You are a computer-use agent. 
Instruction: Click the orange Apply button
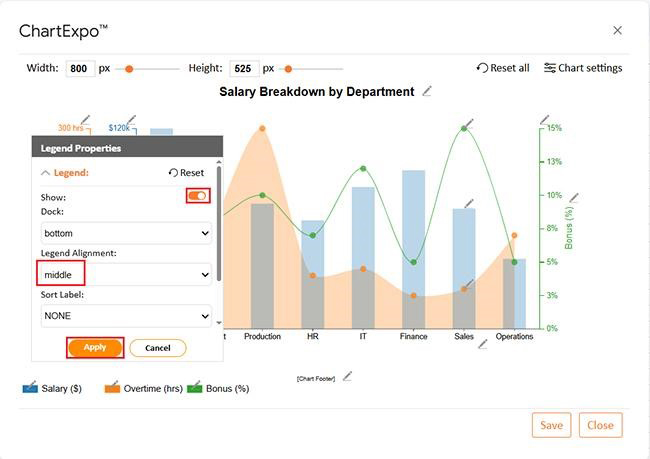point(95,347)
